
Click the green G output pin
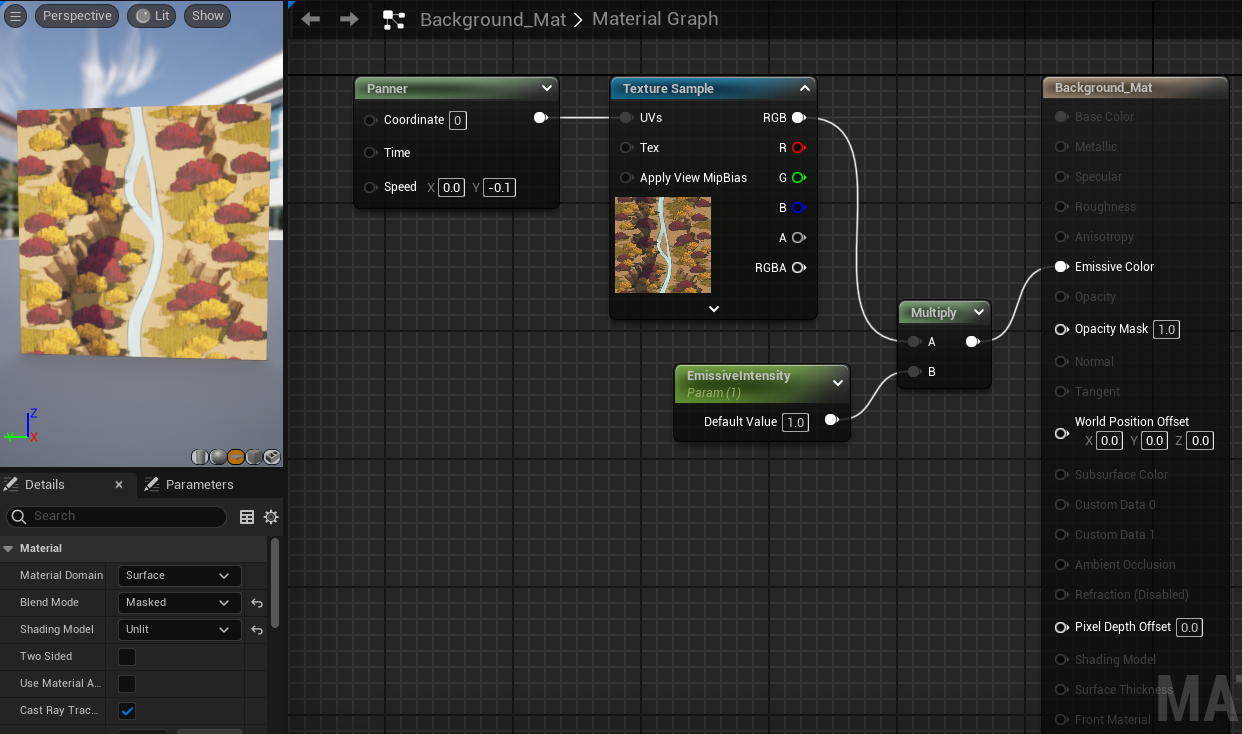(x=798, y=178)
